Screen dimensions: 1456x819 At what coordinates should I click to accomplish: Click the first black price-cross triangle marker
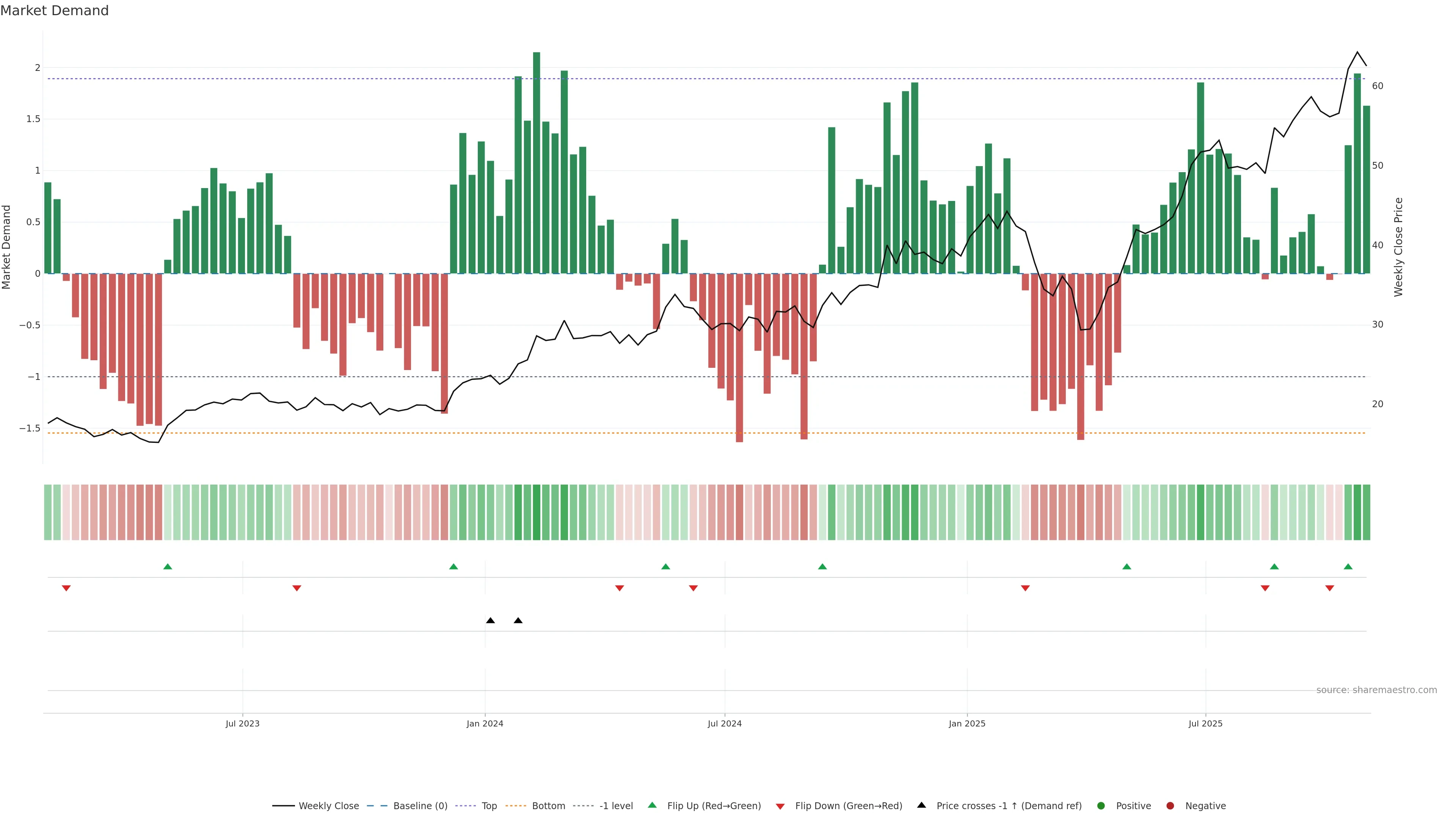pos(491,621)
